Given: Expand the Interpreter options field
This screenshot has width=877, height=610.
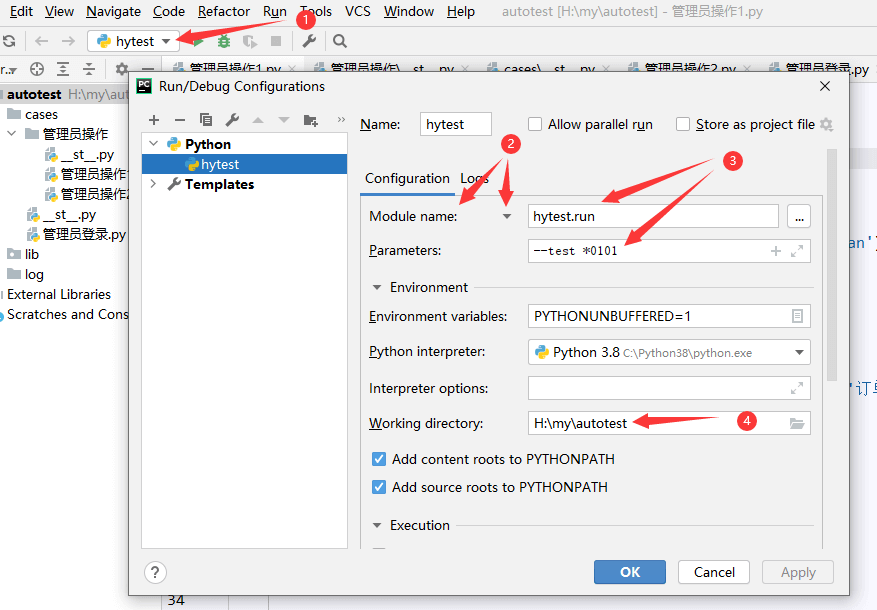Looking at the screenshot, I should pyautogui.click(x=797, y=387).
